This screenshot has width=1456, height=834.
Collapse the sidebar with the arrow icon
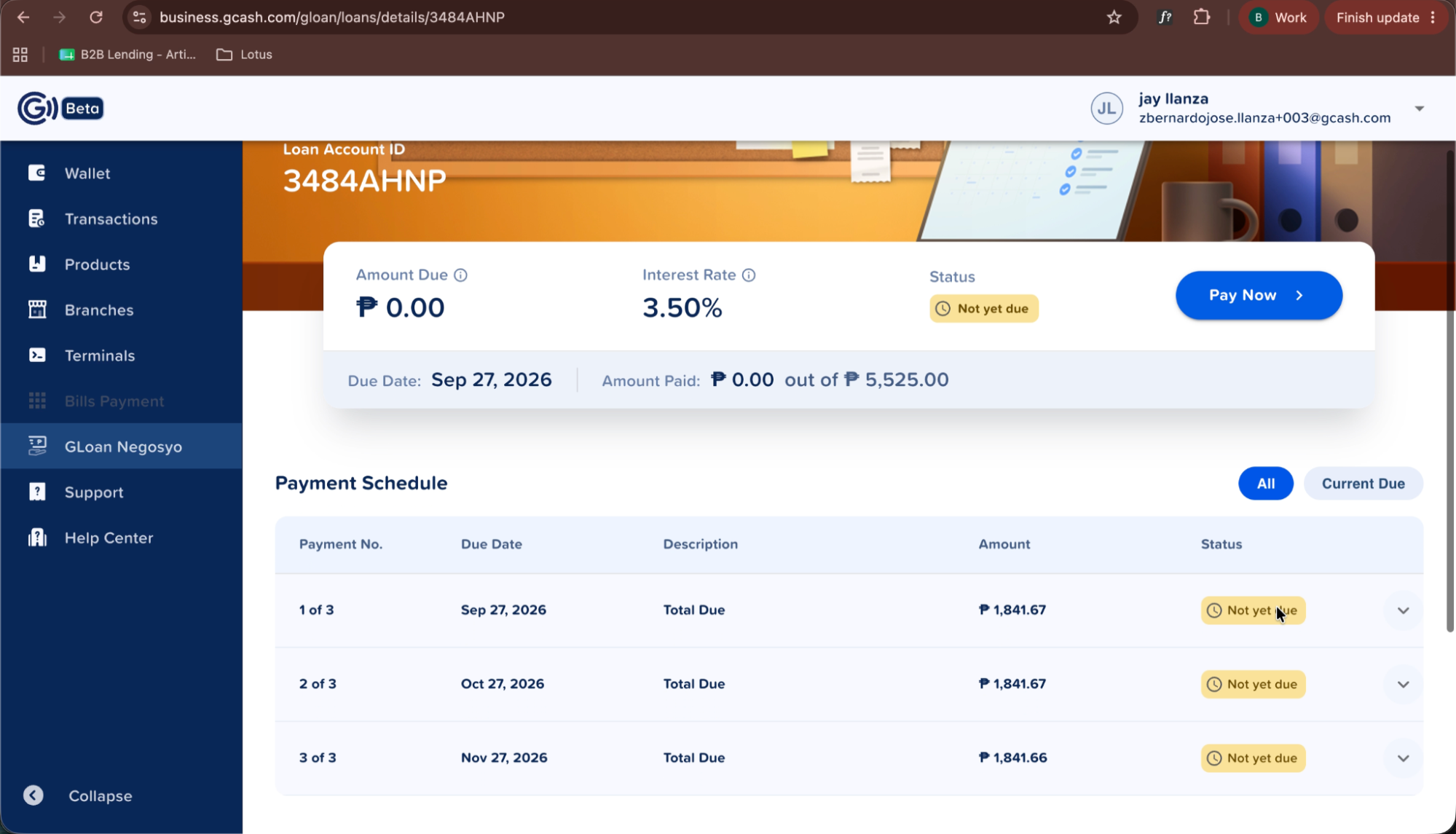34,795
